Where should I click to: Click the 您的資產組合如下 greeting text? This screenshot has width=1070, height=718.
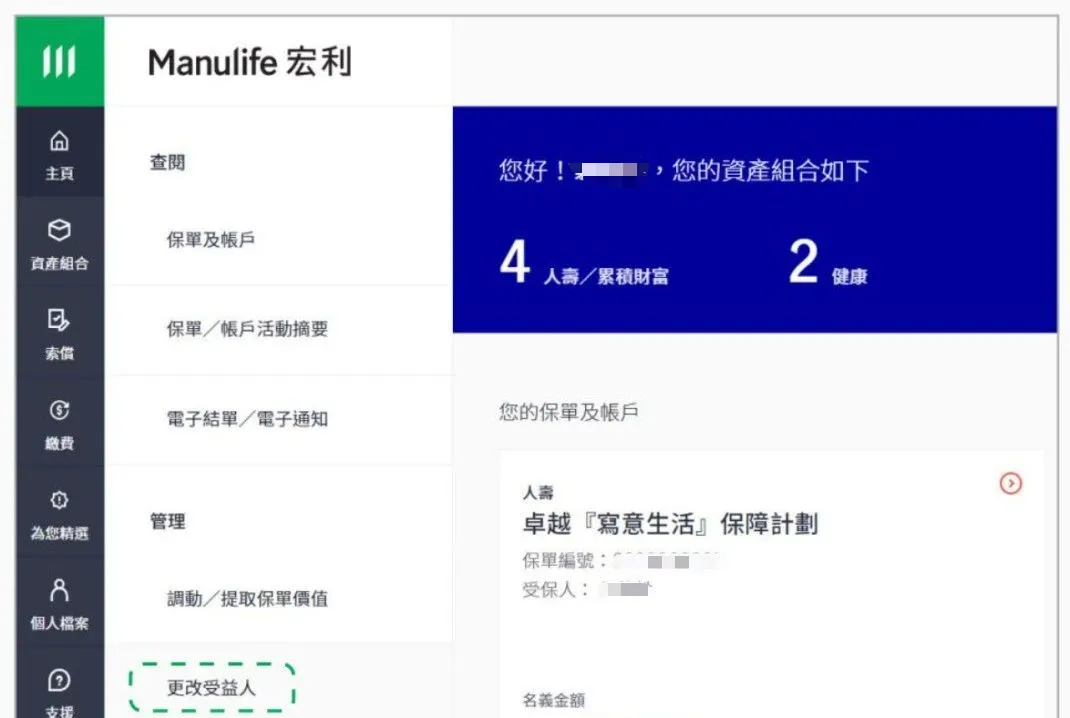[770, 171]
